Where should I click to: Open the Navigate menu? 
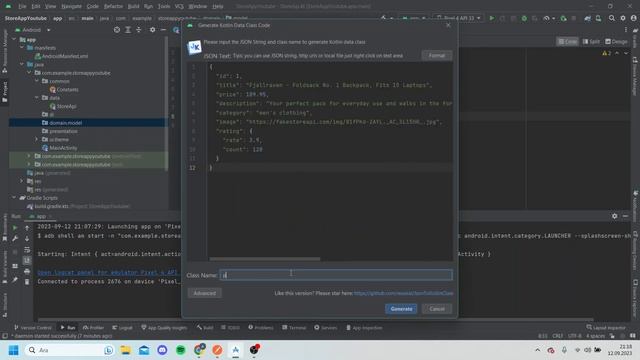click(71, 7)
